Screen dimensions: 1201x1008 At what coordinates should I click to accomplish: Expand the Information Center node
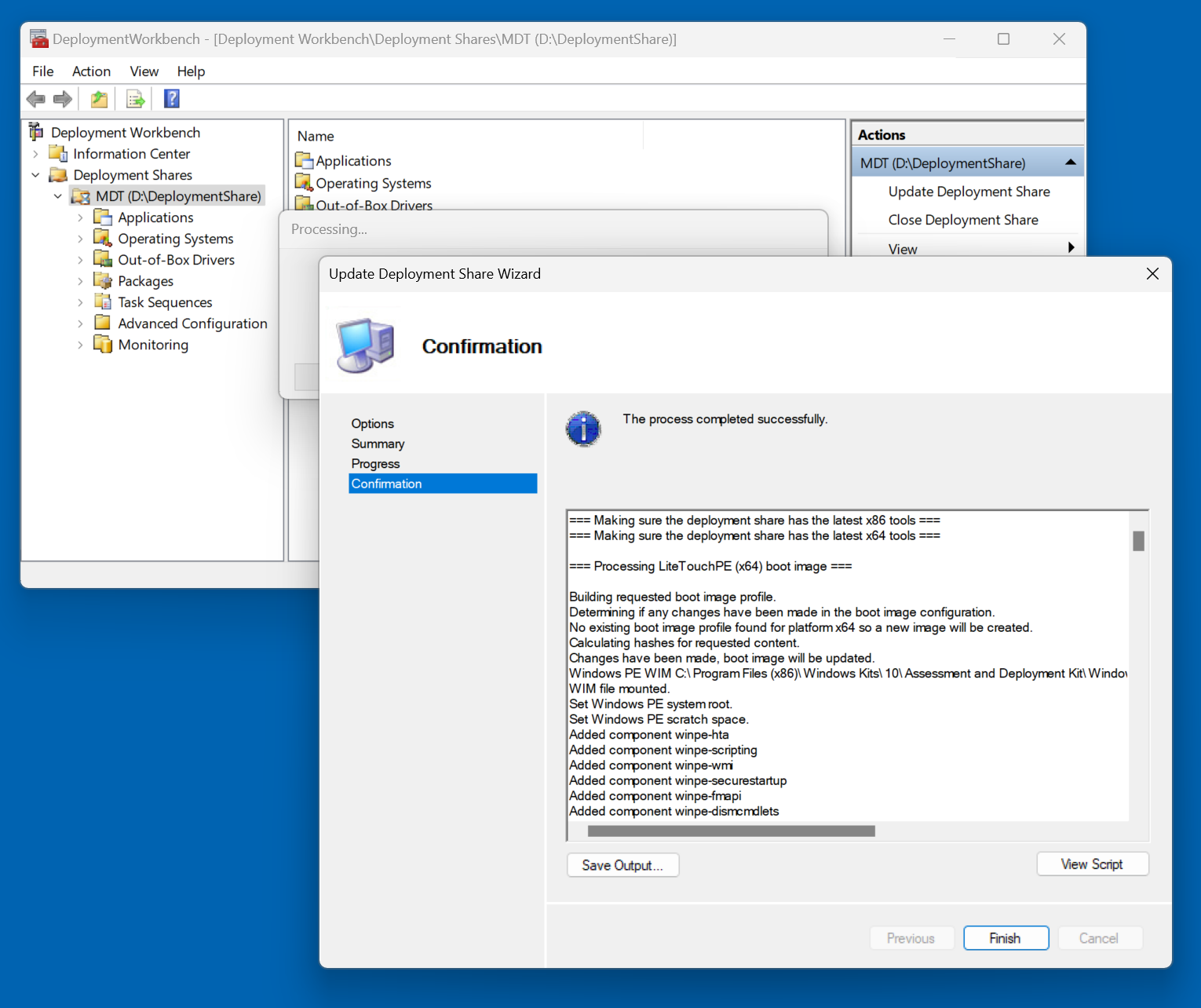36,154
